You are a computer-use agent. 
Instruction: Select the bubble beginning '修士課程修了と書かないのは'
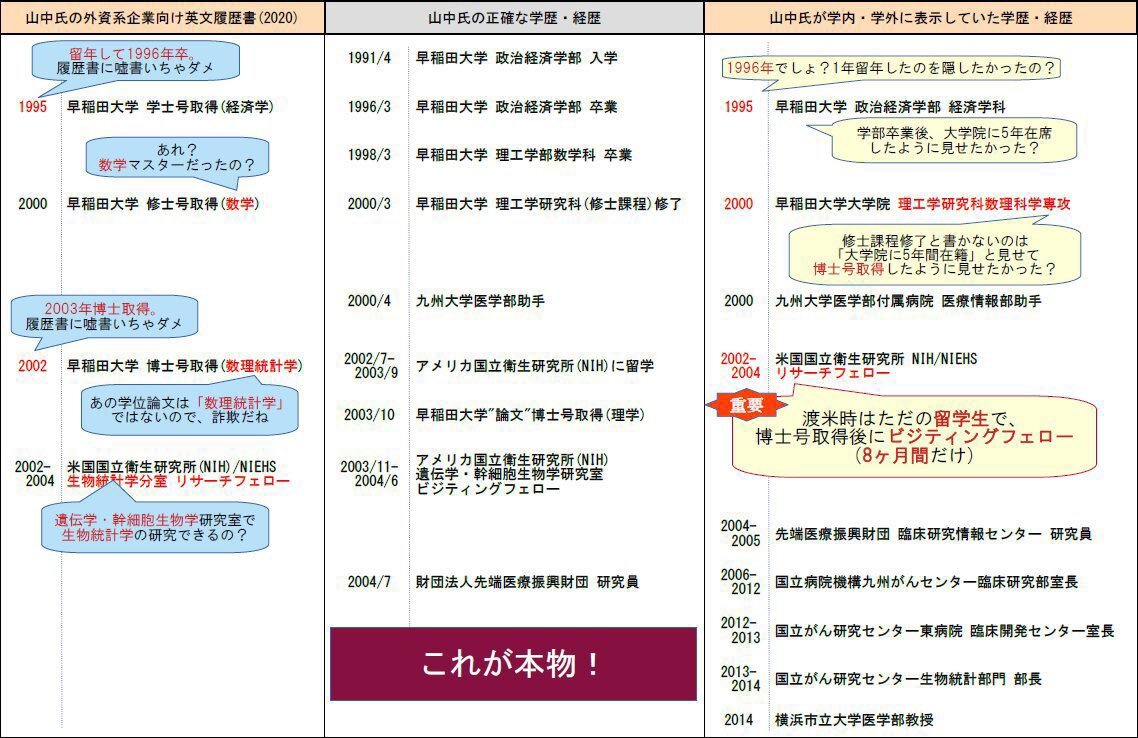pyautogui.click(x=935, y=255)
